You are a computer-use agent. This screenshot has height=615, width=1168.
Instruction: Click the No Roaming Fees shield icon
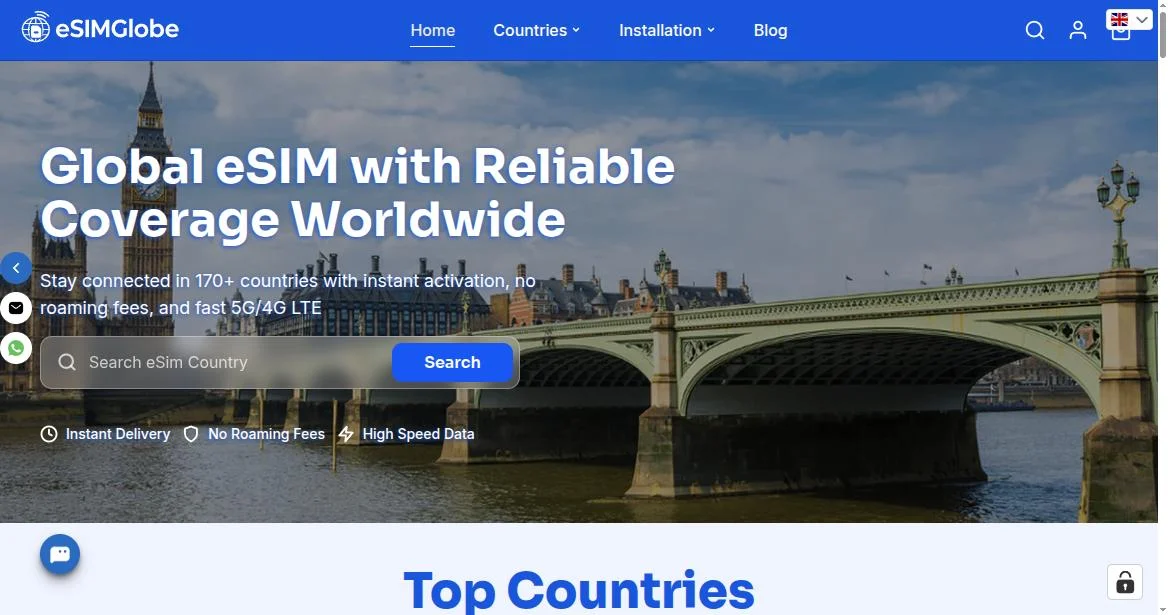tap(191, 434)
